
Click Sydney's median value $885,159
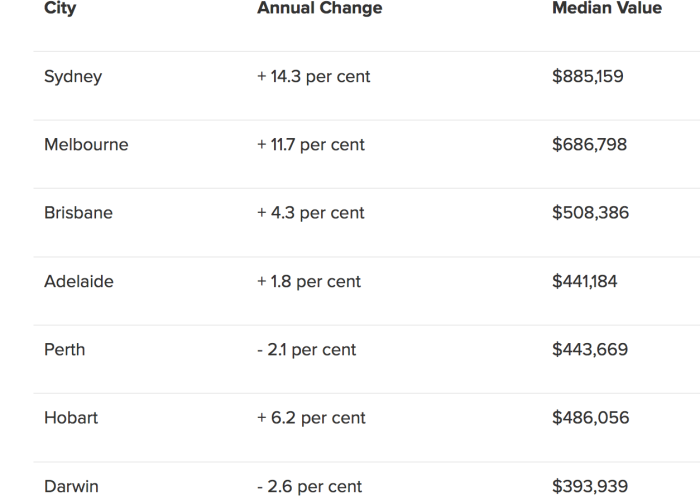point(588,76)
